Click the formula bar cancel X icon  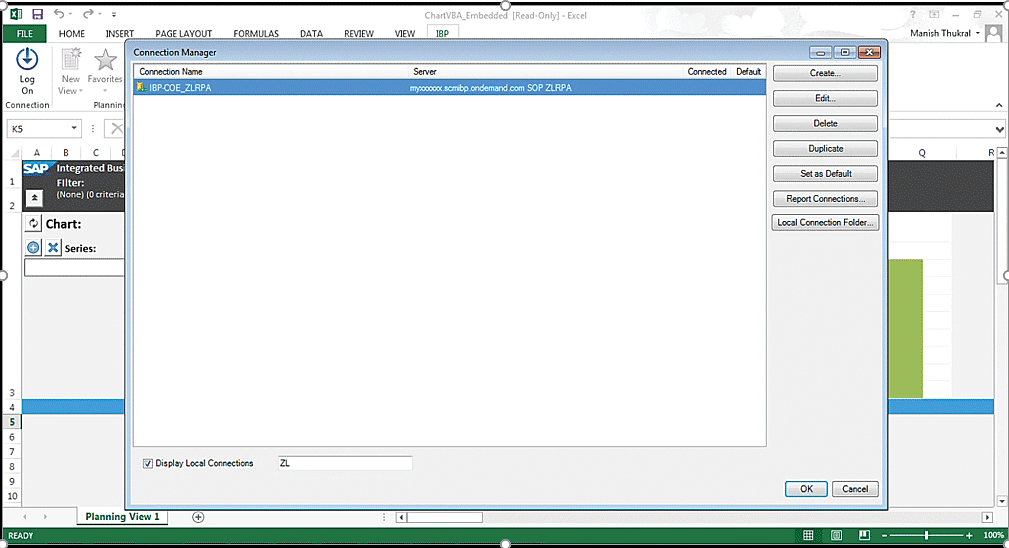(116, 129)
